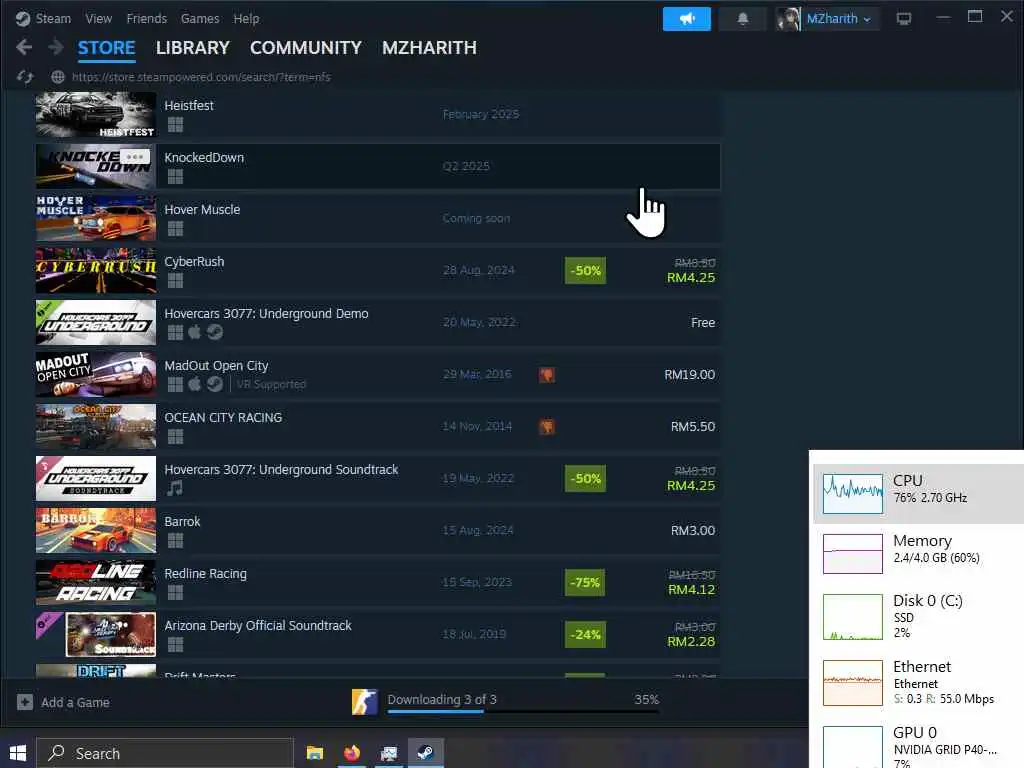Click the Windows platform icon under Heistfest
This screenshot has height=768, width=1024.
coord(175,125)
